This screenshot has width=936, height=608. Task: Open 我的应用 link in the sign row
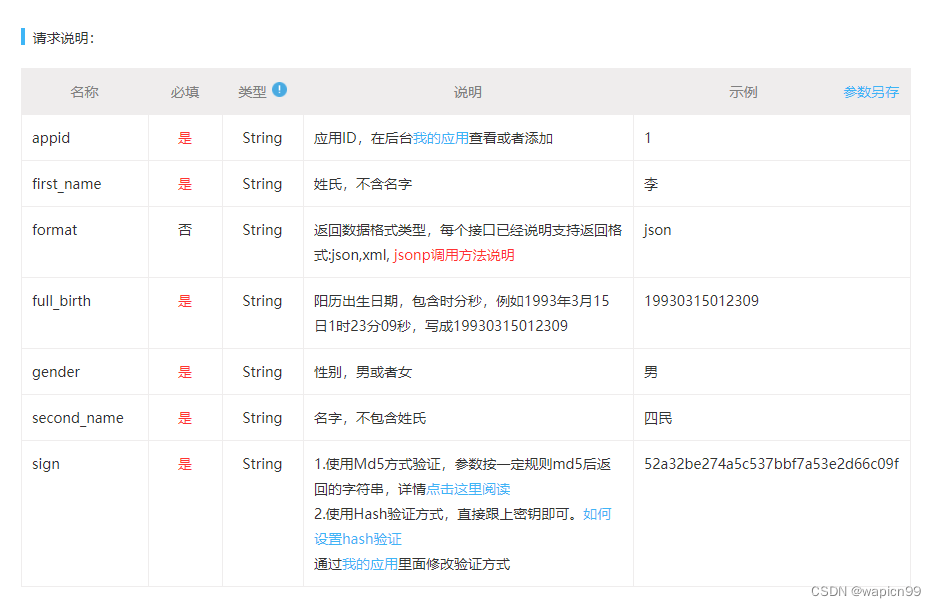370,564
